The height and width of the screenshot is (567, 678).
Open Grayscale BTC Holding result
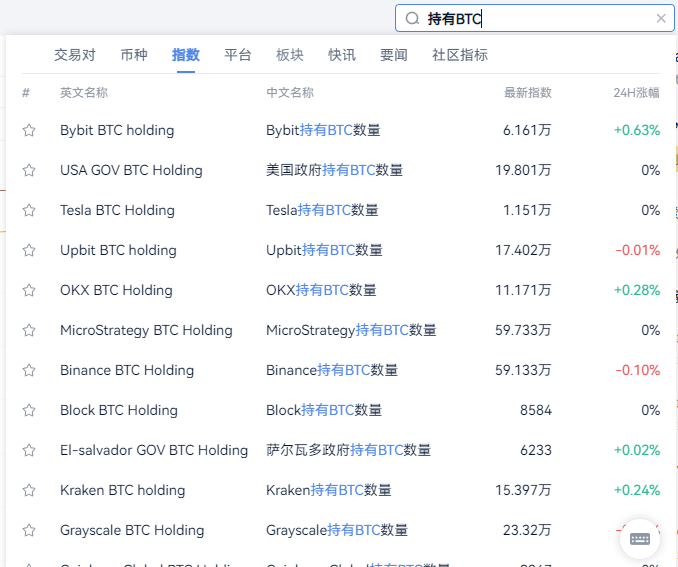132,530
